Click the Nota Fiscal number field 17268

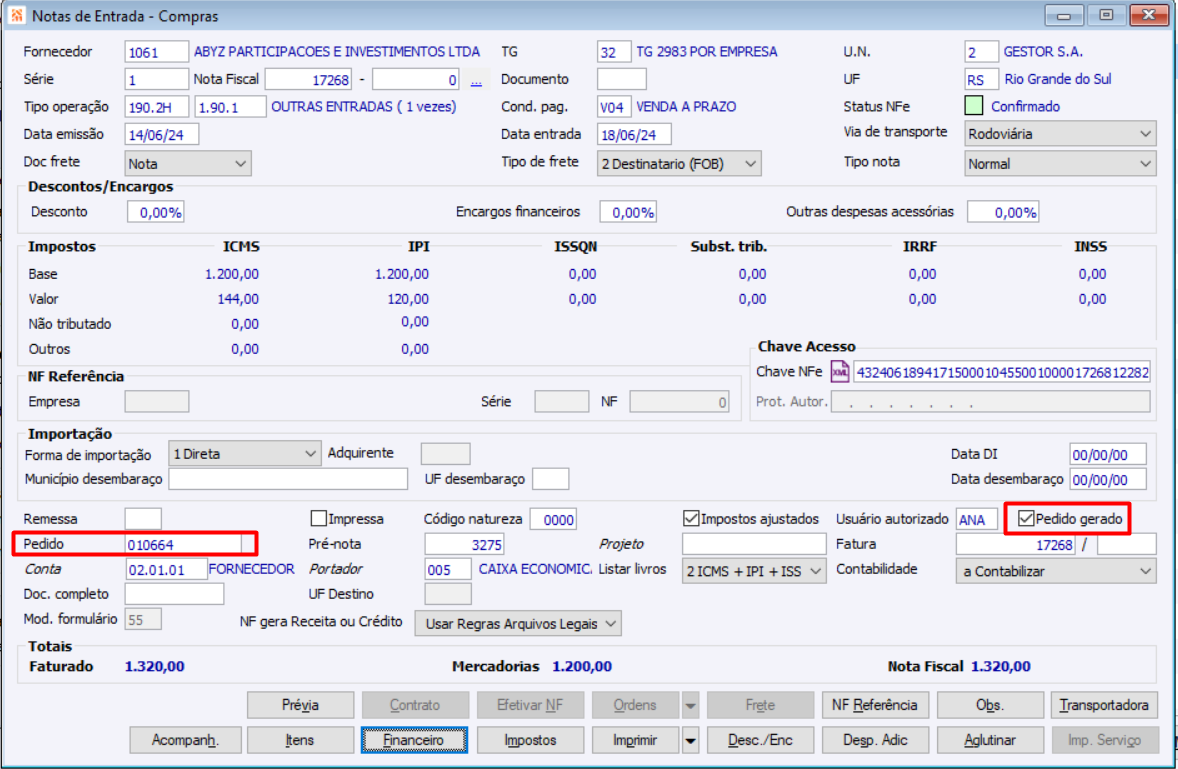[309, 79]
